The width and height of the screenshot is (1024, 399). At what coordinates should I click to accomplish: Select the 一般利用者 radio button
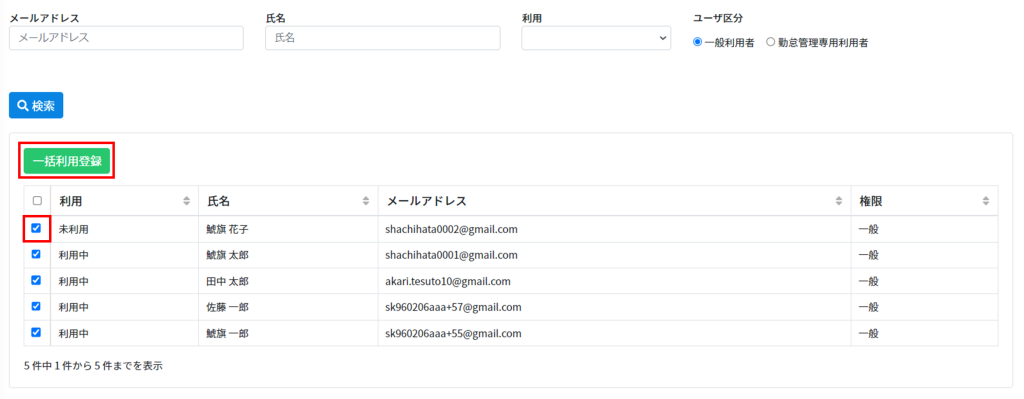[697, 42]
